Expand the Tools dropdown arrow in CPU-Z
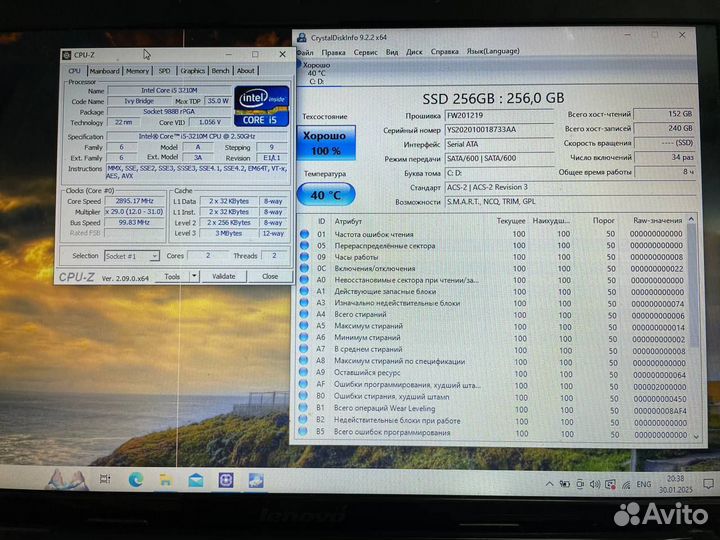This screenshot has width=720, height=540. (x=195, y=276)
